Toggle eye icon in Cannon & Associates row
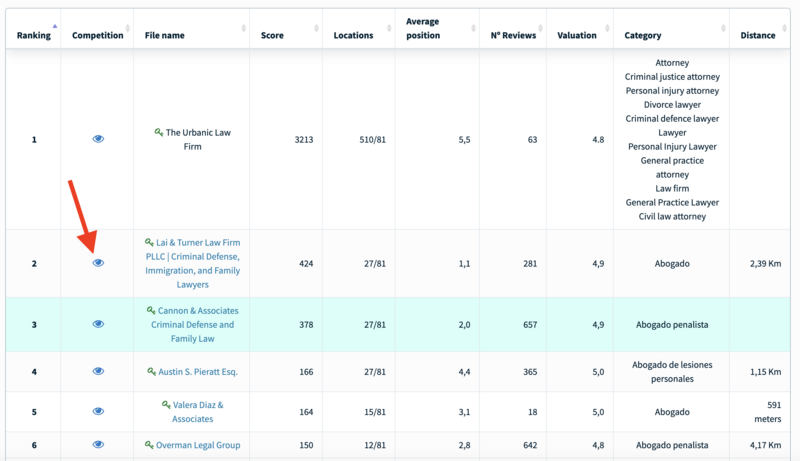The image size is (800, 461). 98,324
